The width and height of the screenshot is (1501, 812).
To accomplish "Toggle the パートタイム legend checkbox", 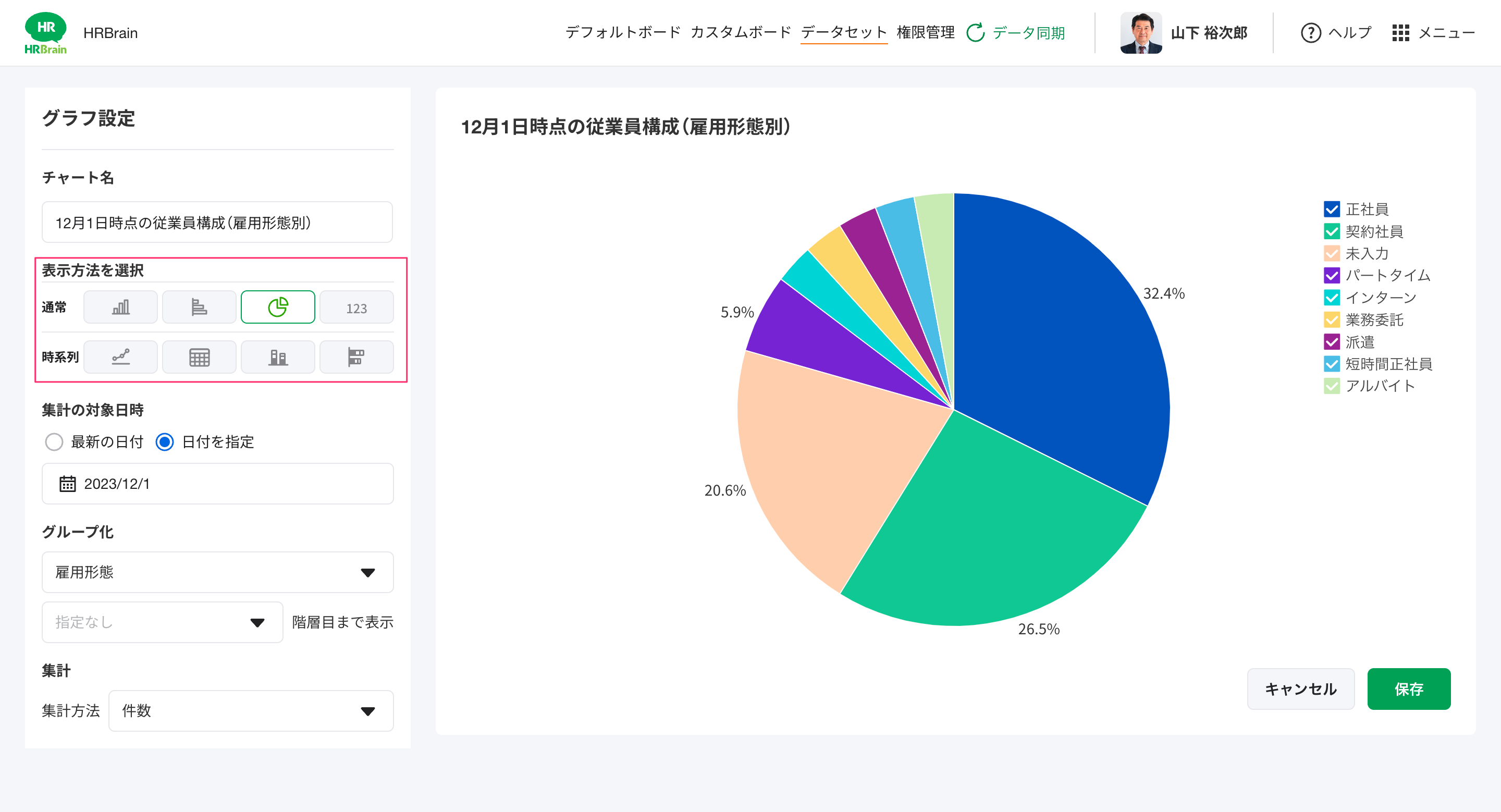I will click(1331, 276).
